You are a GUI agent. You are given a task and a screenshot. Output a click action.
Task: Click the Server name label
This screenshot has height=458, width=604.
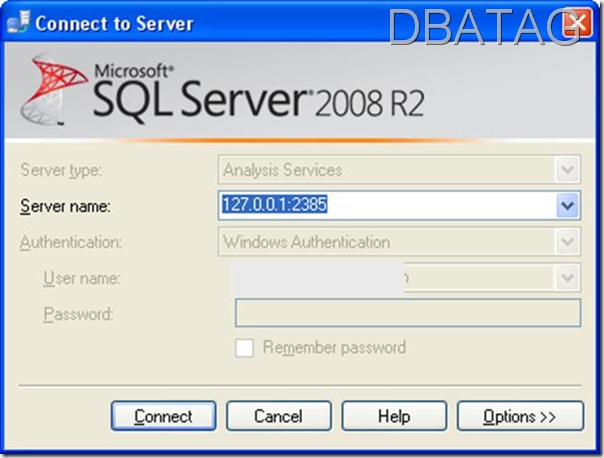(x=65, y=206)
